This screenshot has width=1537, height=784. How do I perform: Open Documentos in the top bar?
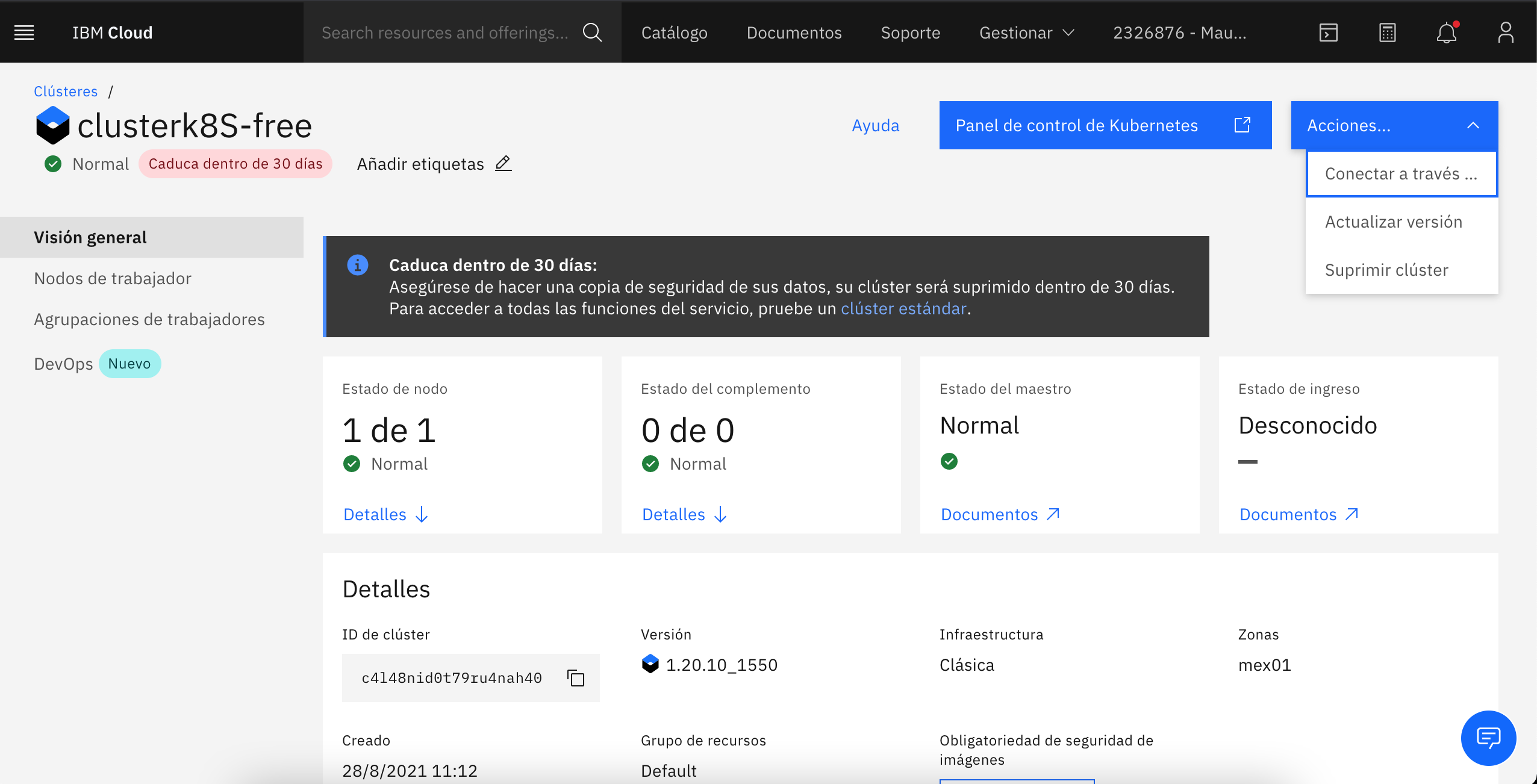pos(794,33)
